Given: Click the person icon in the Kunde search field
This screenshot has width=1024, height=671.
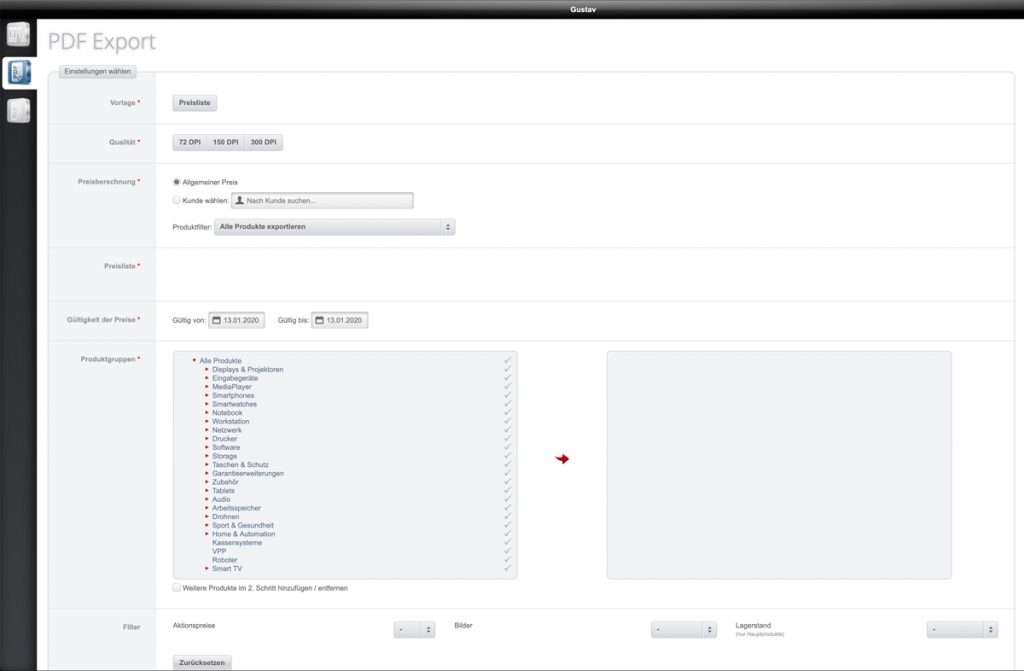Looking at the screenshot, I should tap(240, 200).
